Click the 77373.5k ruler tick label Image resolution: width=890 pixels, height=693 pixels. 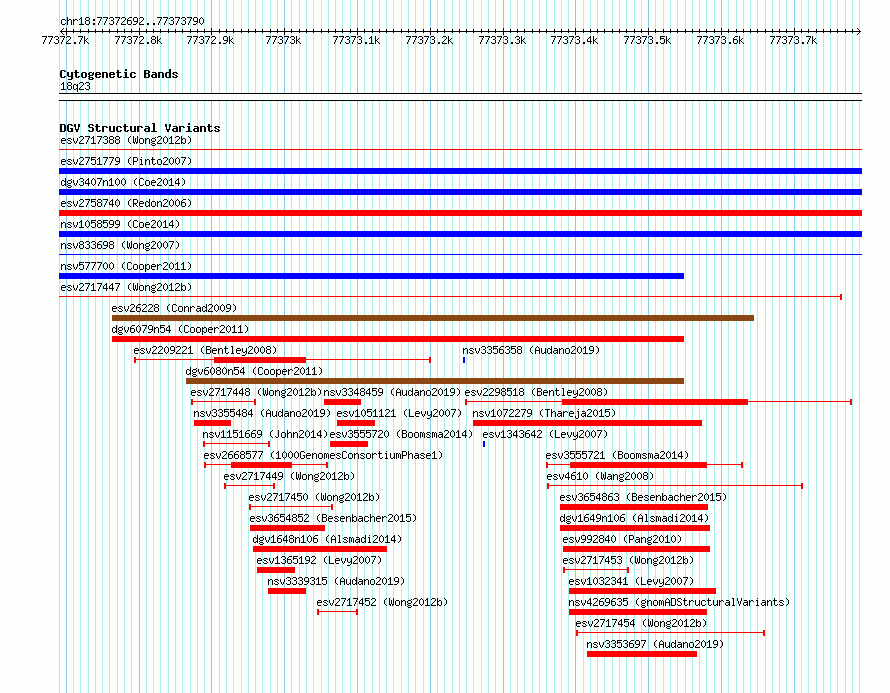647,40
